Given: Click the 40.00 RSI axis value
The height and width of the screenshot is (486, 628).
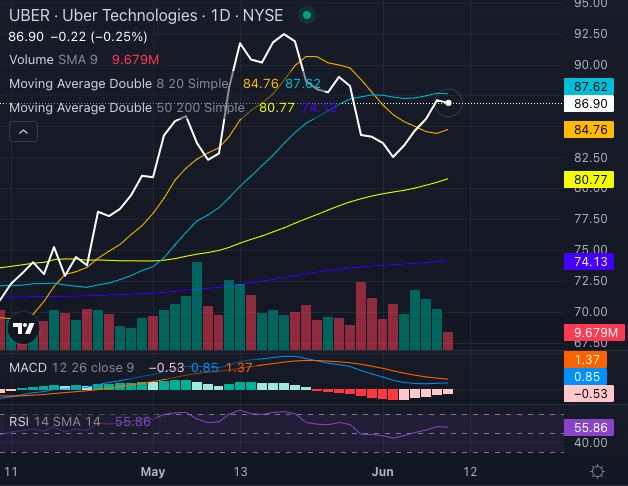Looking at the screenshot, I should (591, 443).
